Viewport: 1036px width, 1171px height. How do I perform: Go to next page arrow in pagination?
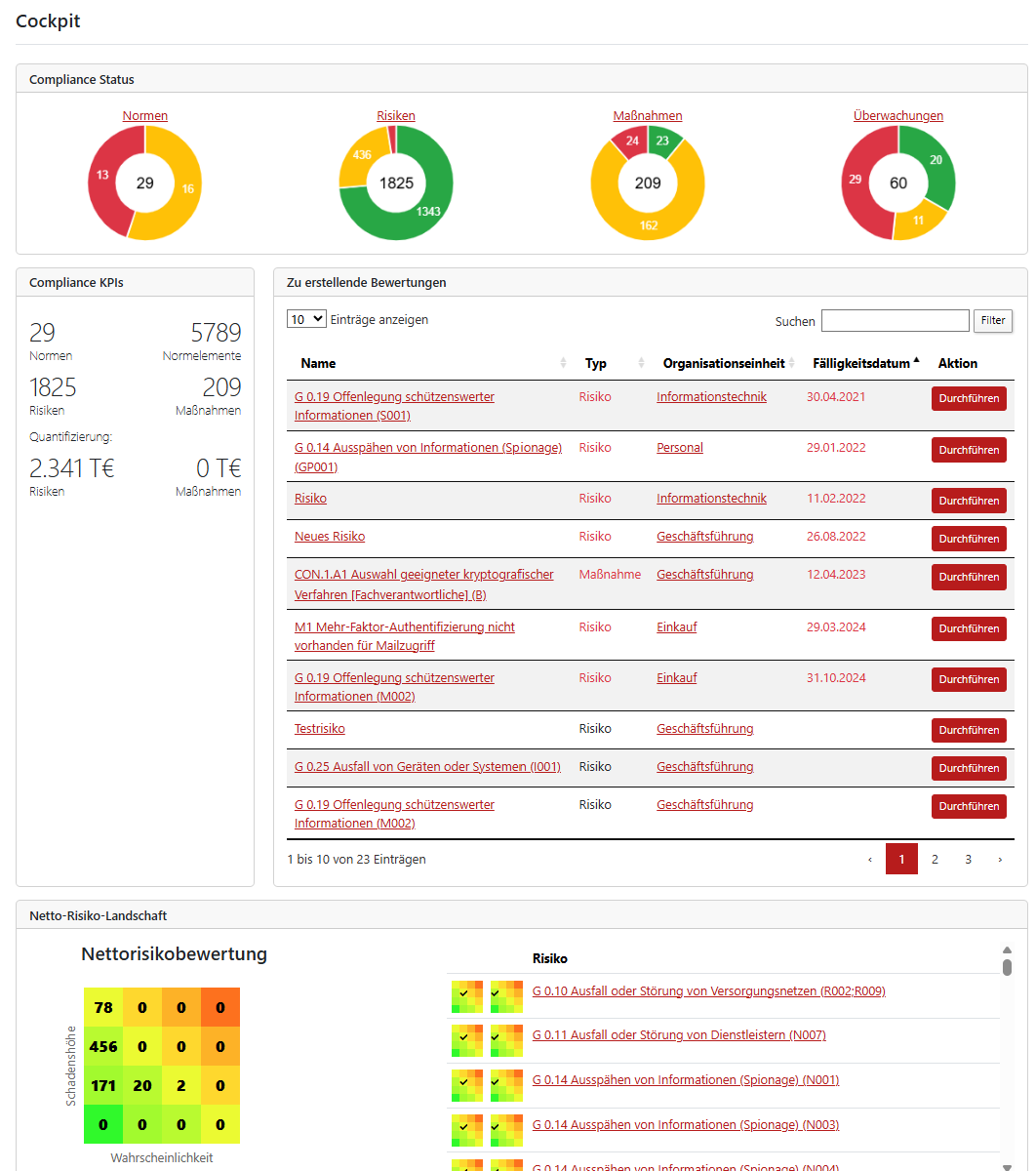999,860
